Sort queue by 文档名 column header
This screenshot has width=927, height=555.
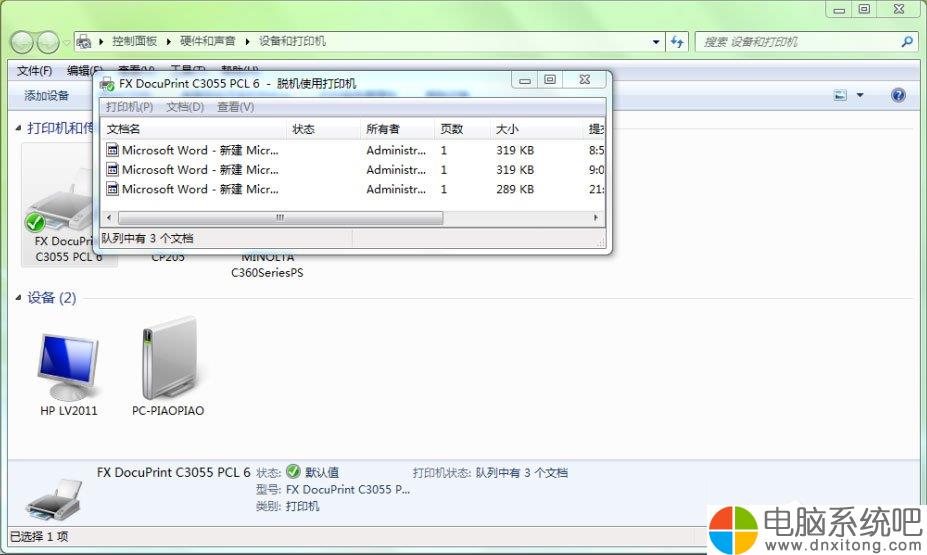coord(194,129)
